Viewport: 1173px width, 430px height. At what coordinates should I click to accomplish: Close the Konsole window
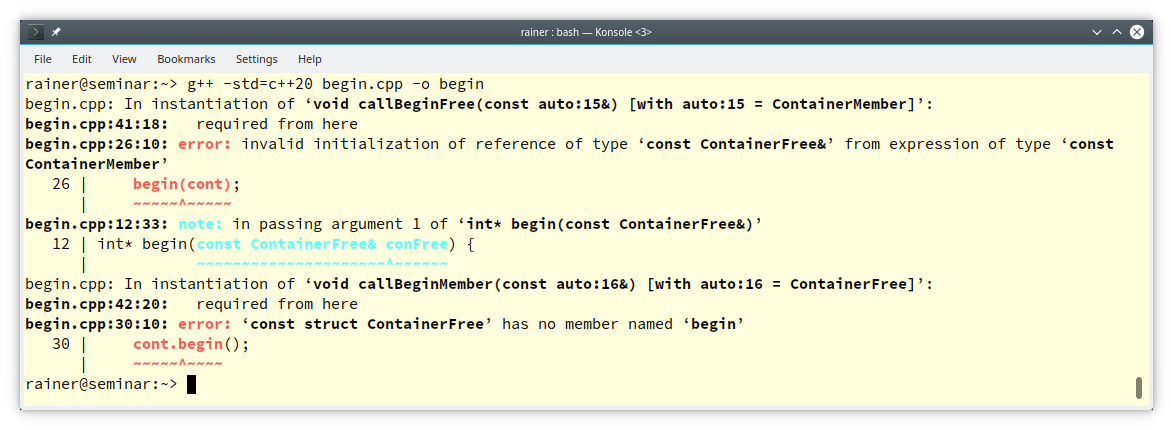(x=1137, y=32)
